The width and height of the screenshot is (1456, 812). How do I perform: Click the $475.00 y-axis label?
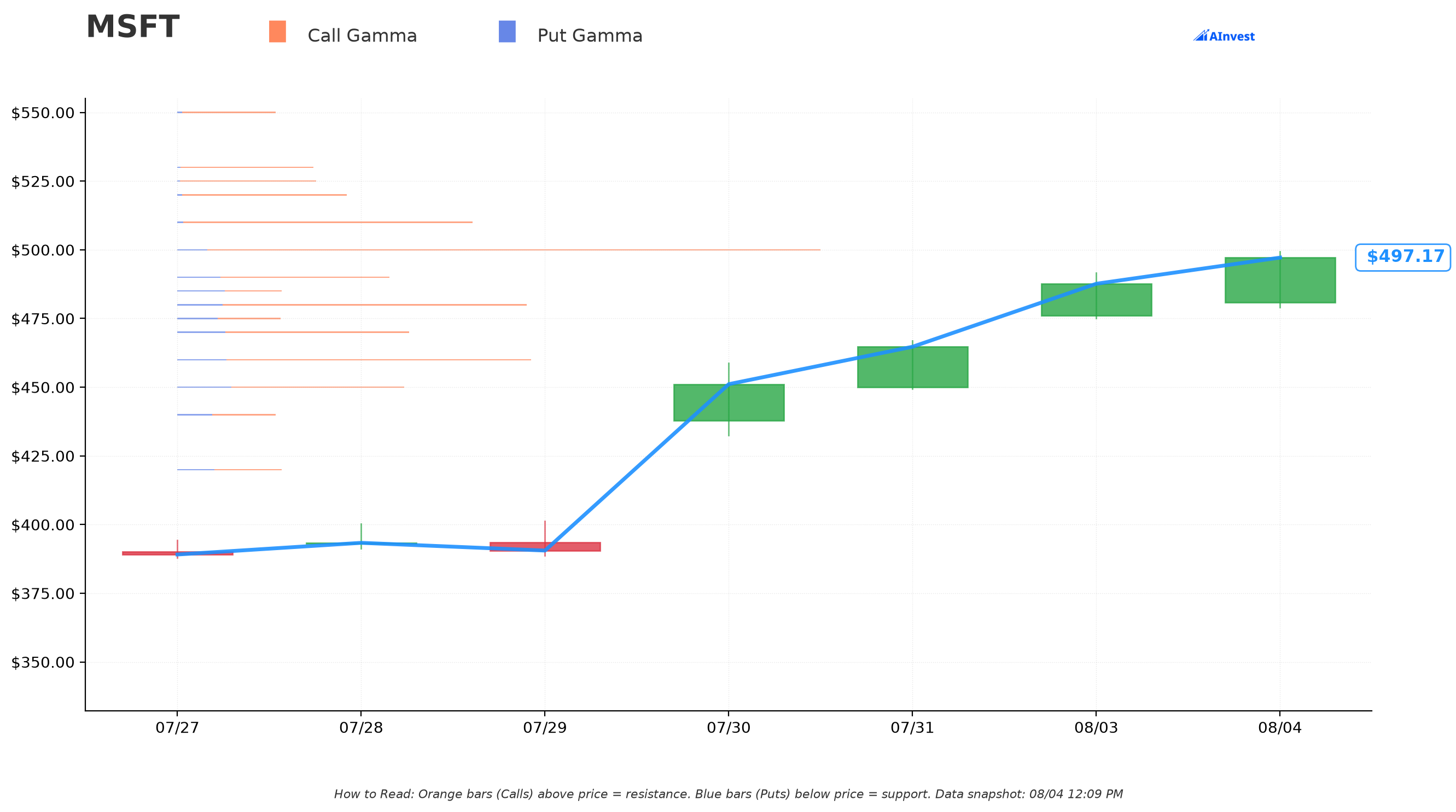[43, 319]
